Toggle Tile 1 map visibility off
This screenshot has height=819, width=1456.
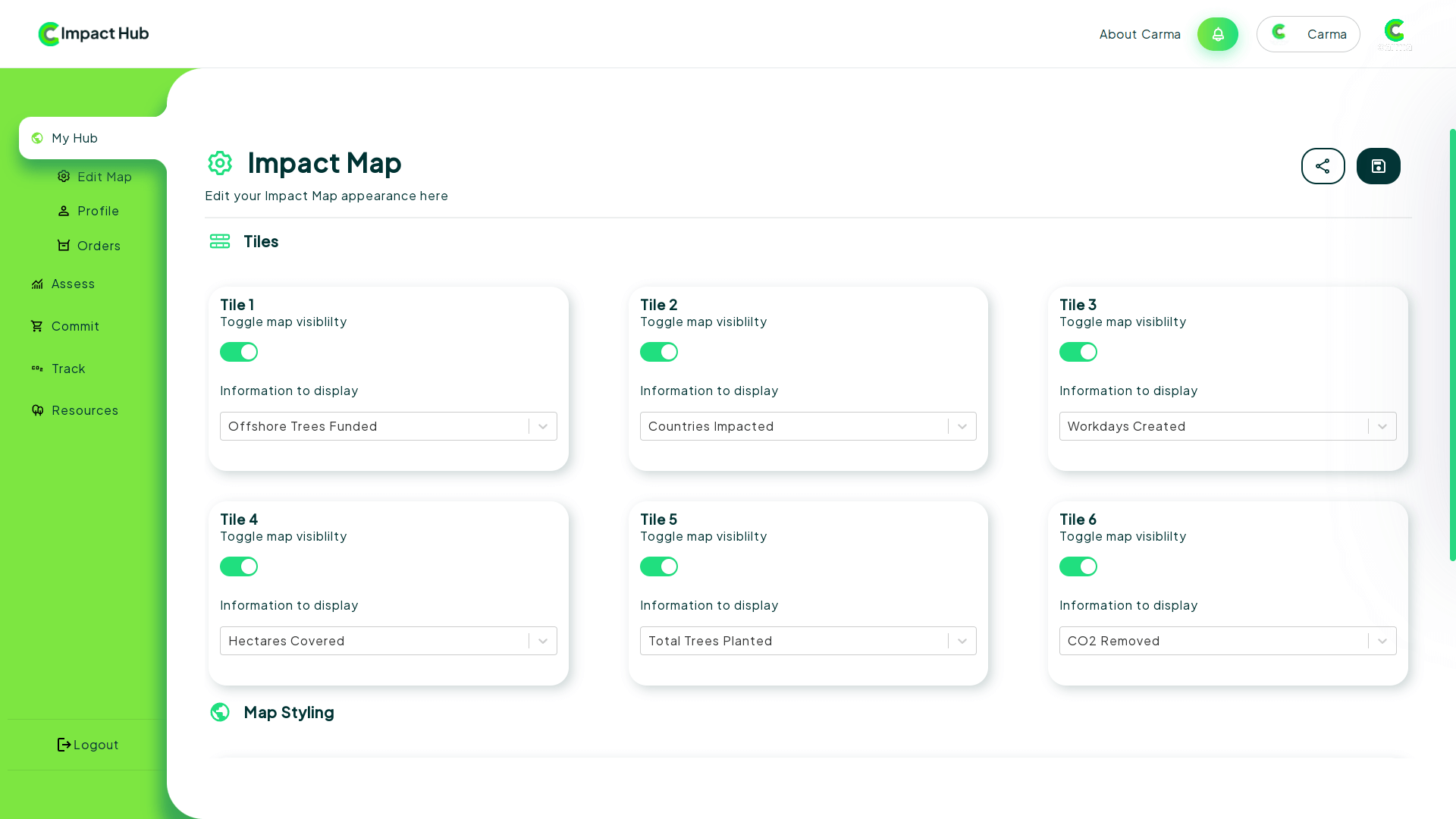click(x=239, y=352)
